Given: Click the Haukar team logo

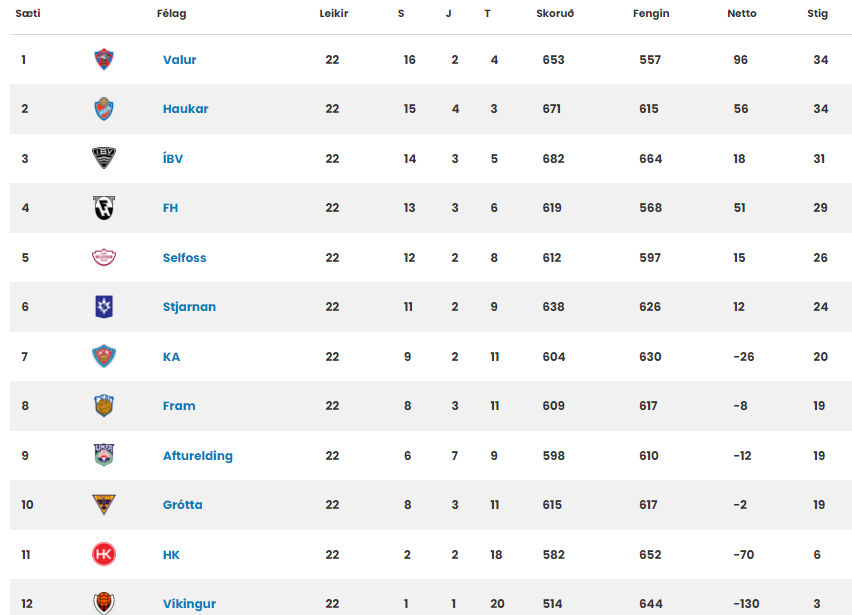Looking at the screenshot, I should [104, 109].
